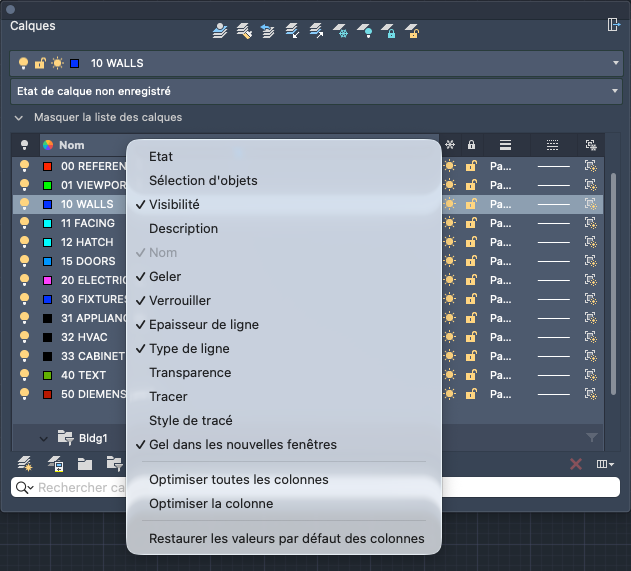
Task: Toggle visibility bulb of 00 REFERENCE layer
Action: 25,166
